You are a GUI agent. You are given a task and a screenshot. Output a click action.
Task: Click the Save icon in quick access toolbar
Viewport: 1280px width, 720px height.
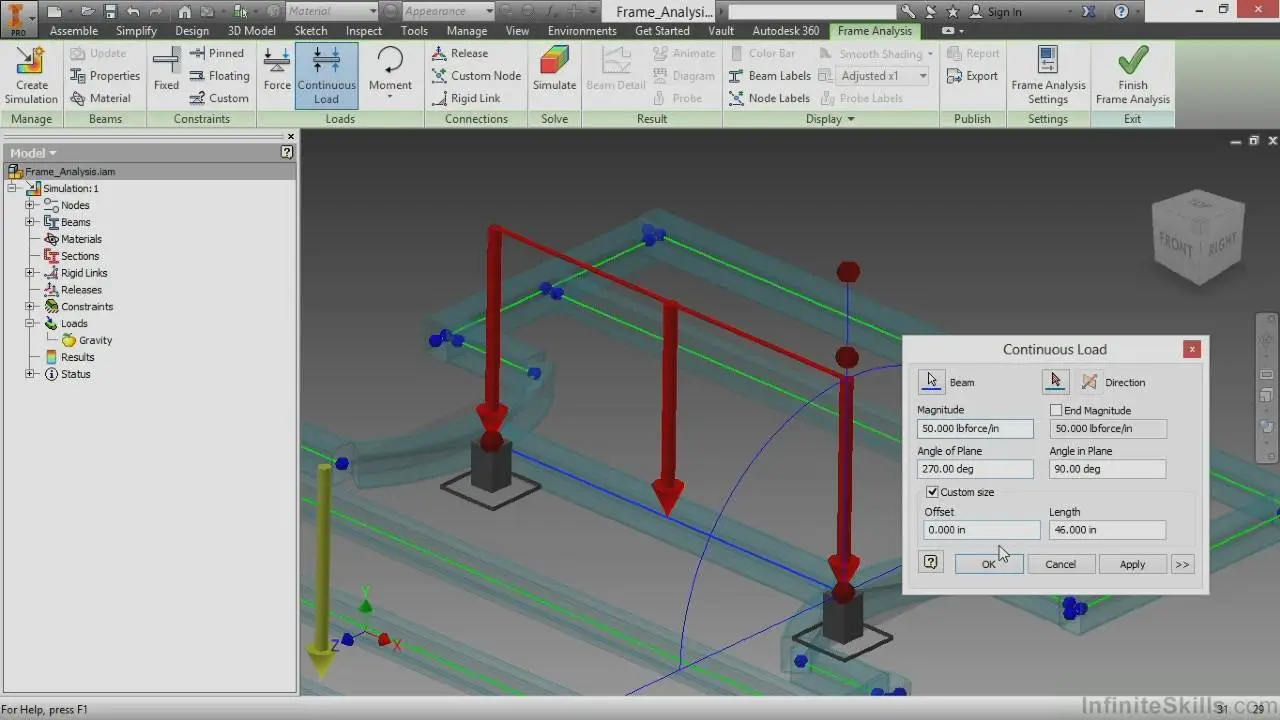tap(109, 12)
